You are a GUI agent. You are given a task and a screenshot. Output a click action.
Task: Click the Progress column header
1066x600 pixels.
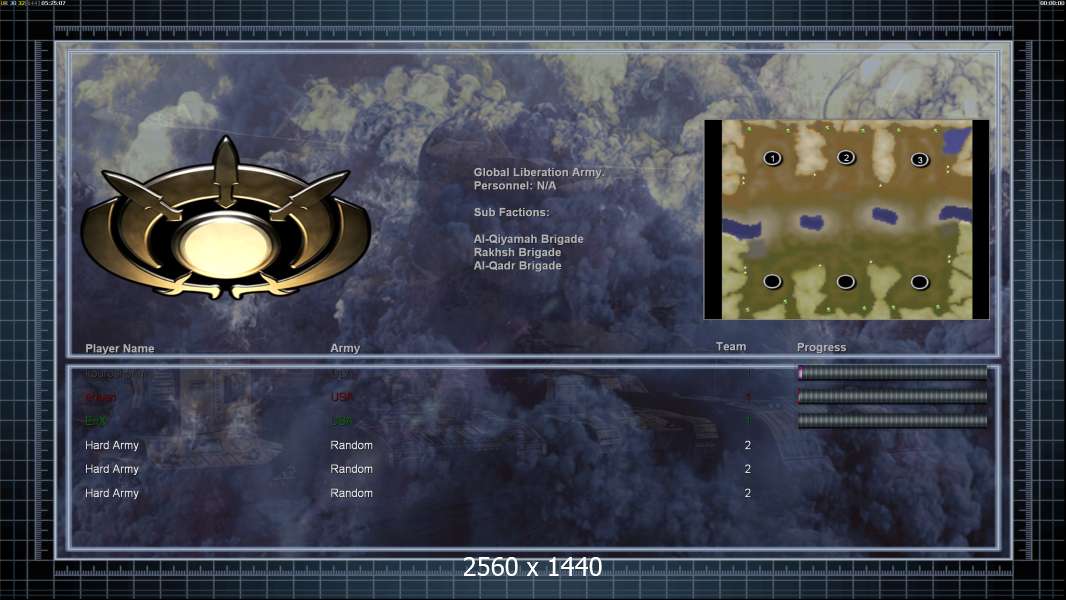(821, 347)
